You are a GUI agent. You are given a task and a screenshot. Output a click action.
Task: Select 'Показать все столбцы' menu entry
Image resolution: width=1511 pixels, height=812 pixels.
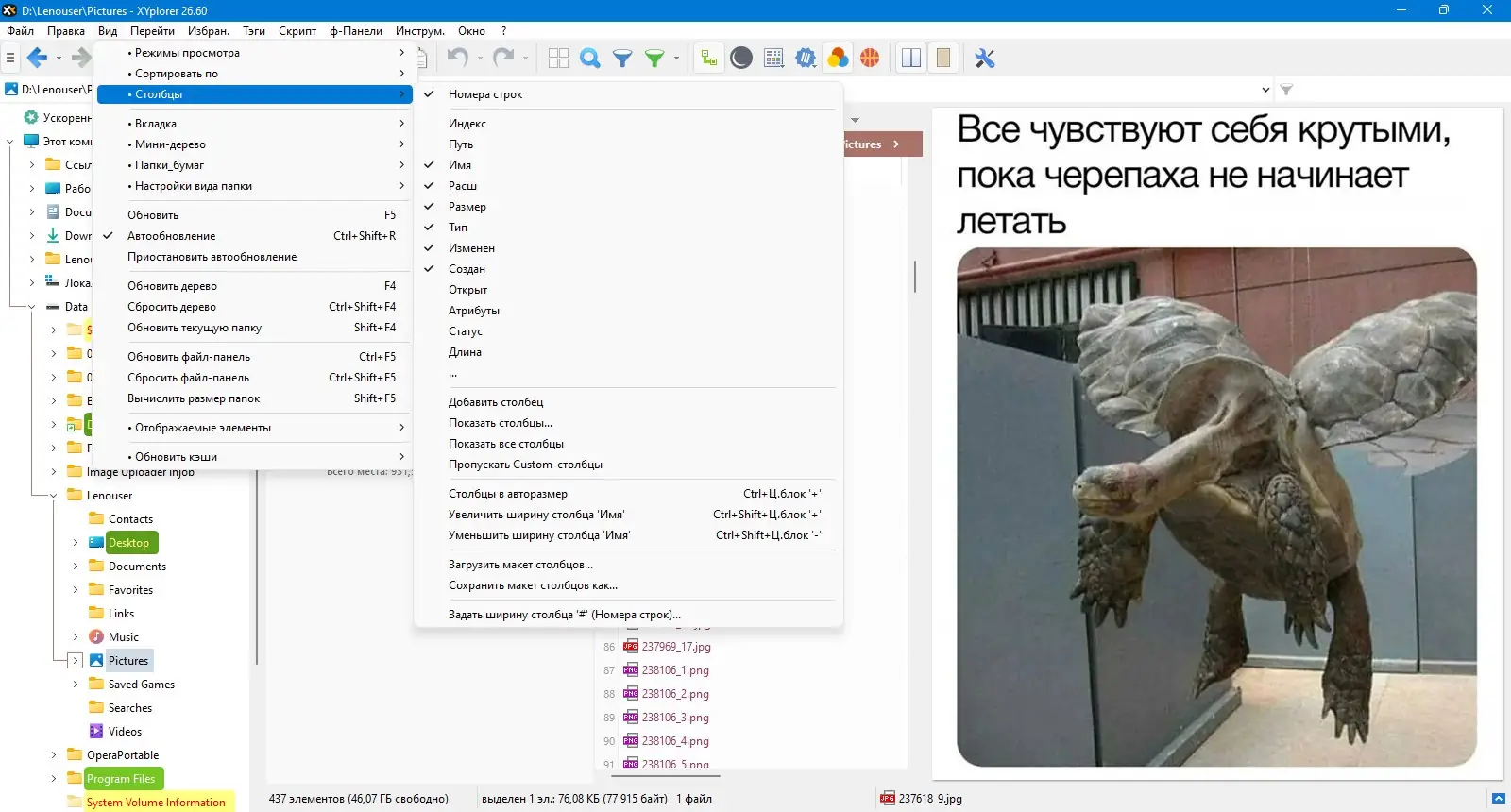click(x=505, y=444)
